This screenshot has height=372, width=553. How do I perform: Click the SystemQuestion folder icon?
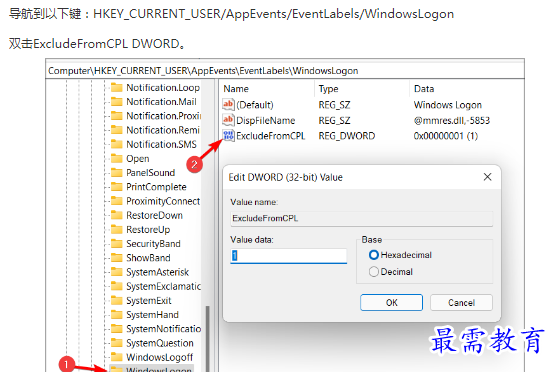coord(116,343)
